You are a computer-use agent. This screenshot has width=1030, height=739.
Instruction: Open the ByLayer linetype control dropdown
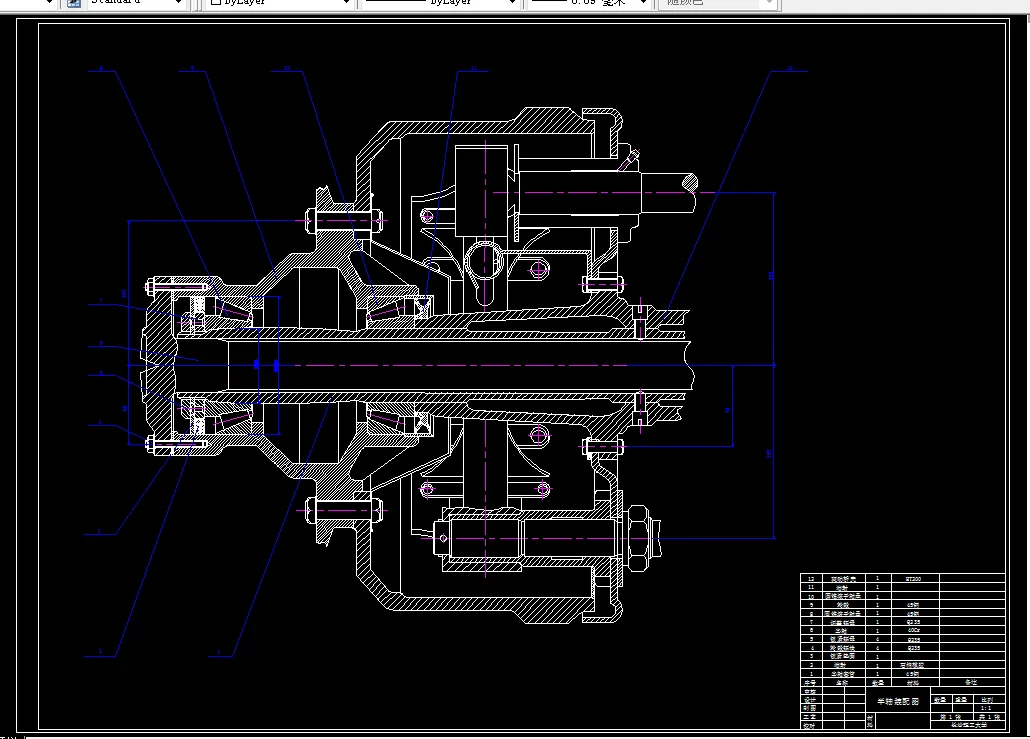[x=441, y=3]
